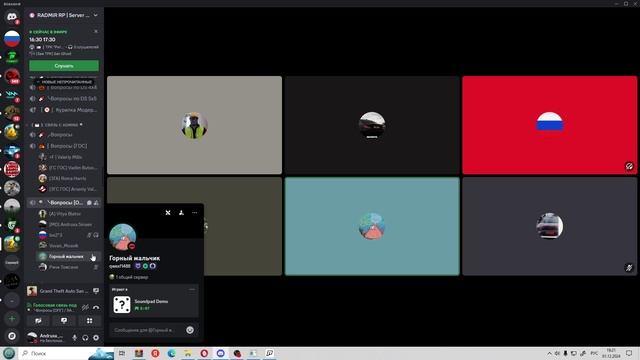Invite people to active Вопросы channel

96,202
